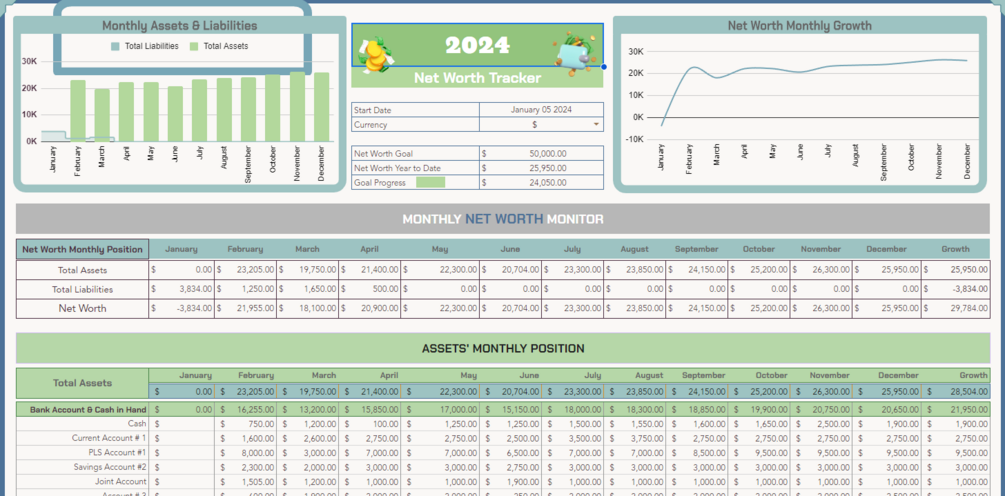Screen dimensions: 1005x496
Task: Click the Total Assets legend swatch in the chart
Action: pyautogui.click(x=194, y=46)
